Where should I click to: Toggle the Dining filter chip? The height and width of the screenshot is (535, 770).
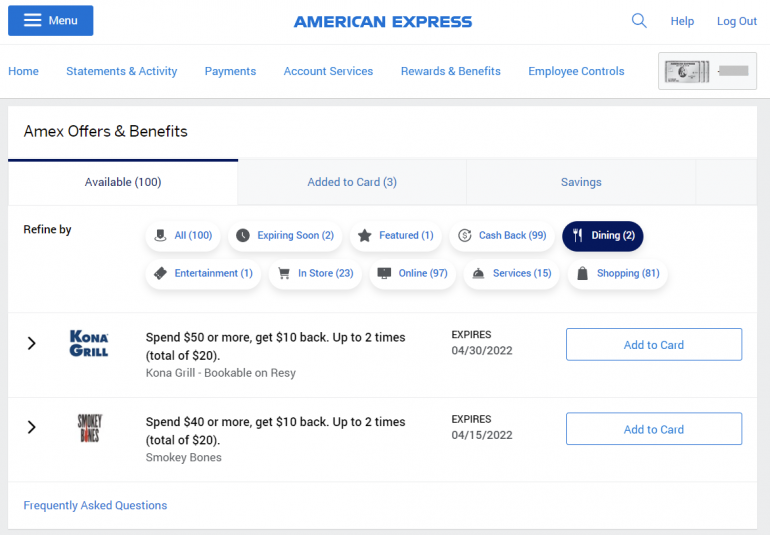pos(603,236)
